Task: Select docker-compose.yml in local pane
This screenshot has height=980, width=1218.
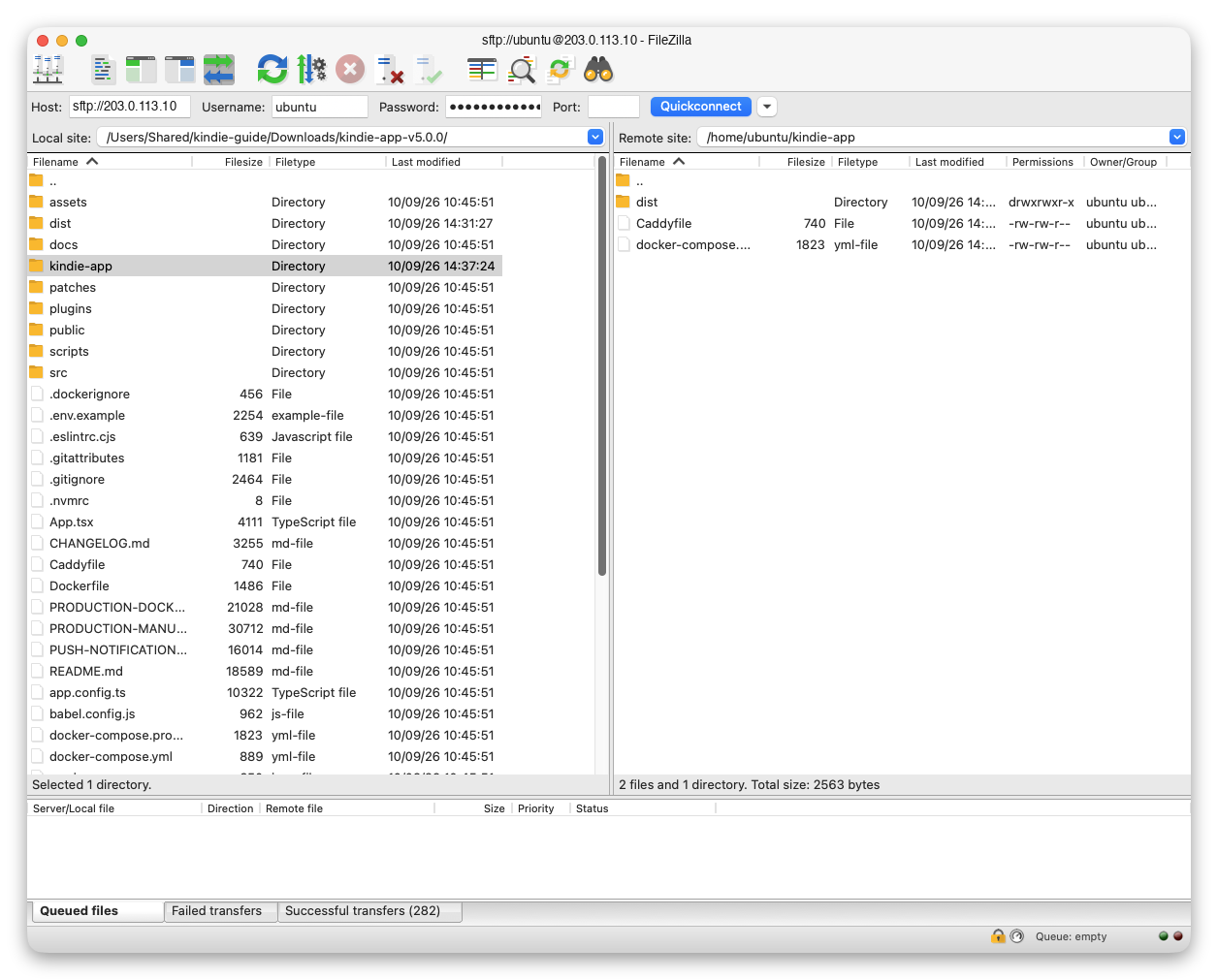Action: [x=265, y=756]
